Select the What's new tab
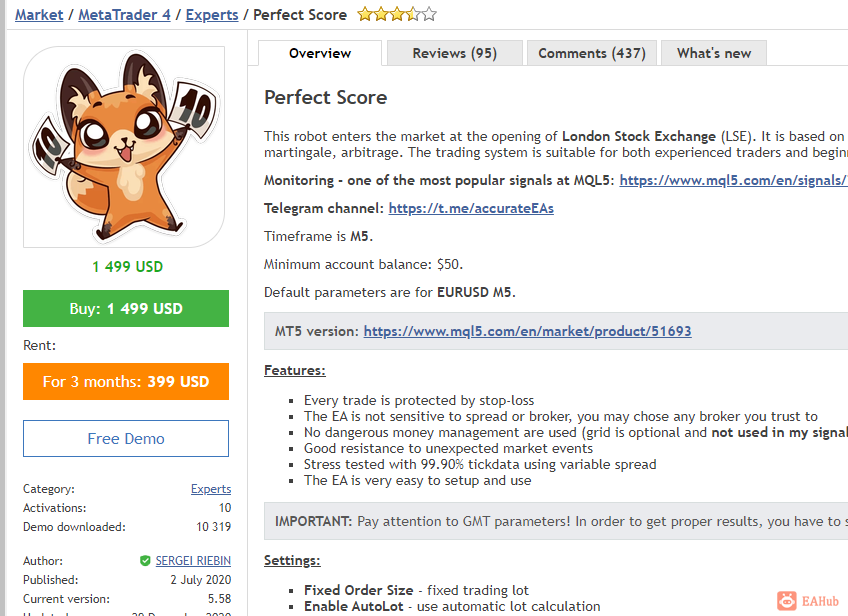Viewport: 848px width, 616px height. (x=714, y=53)
